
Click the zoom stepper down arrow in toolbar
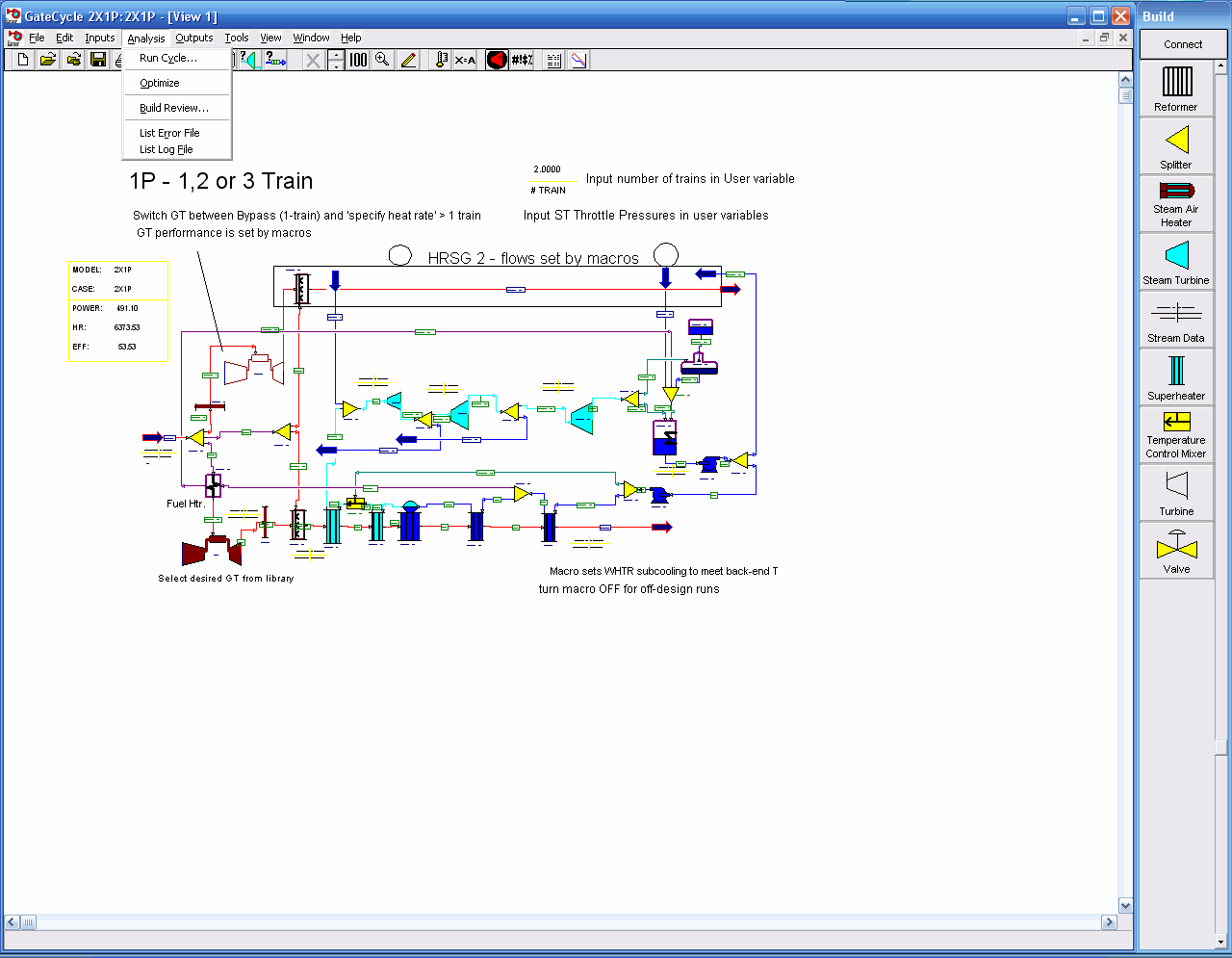335,65
